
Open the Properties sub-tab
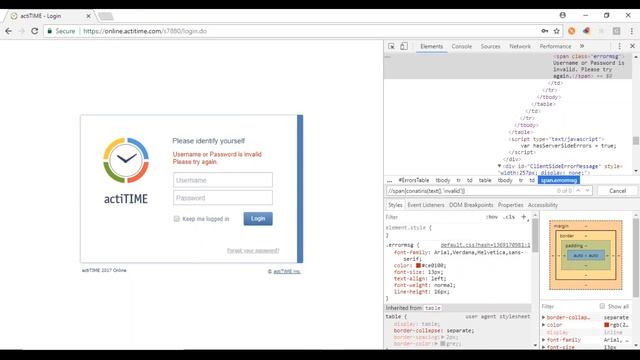coord(510,205)
